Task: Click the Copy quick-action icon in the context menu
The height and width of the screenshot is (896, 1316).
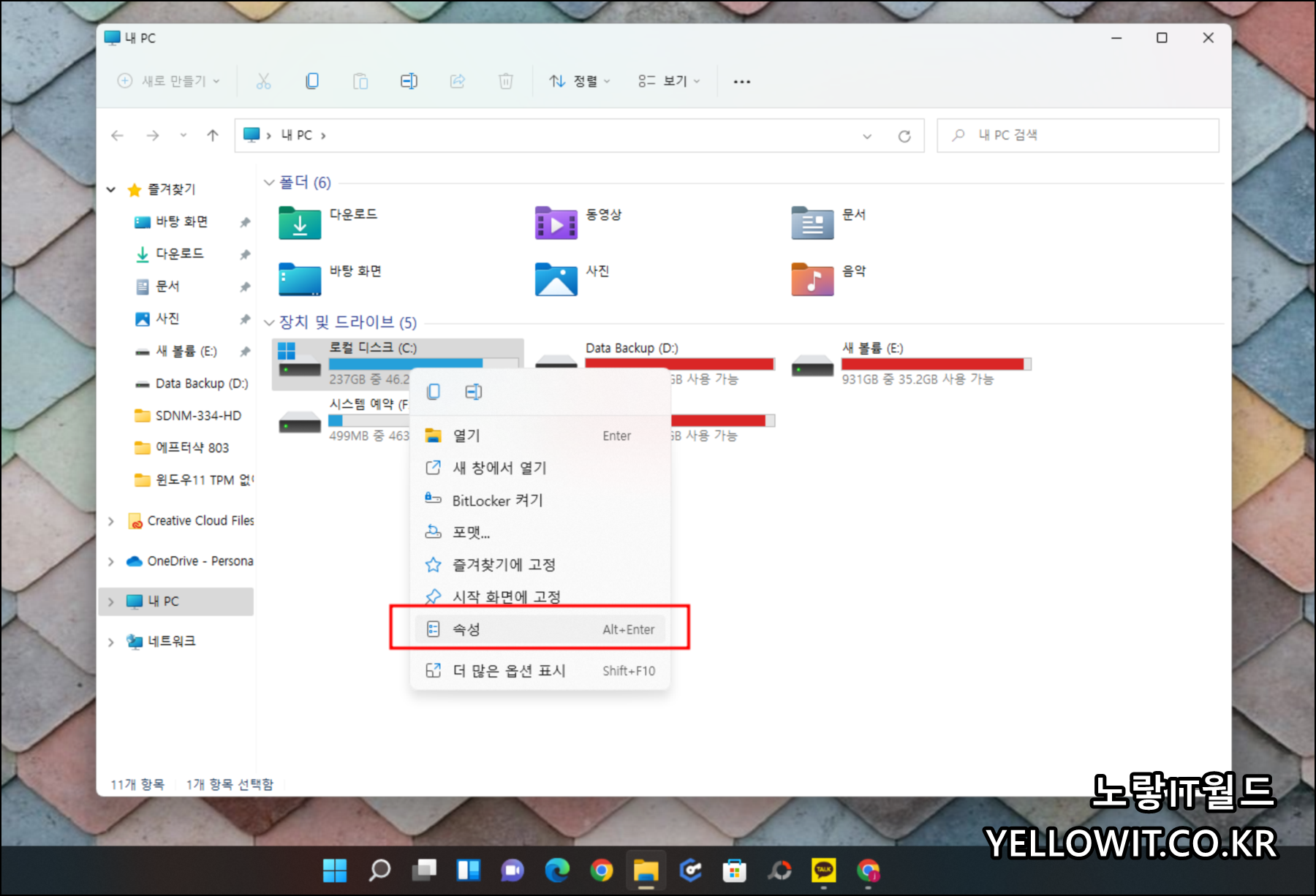Action: [x=434, y=392]
